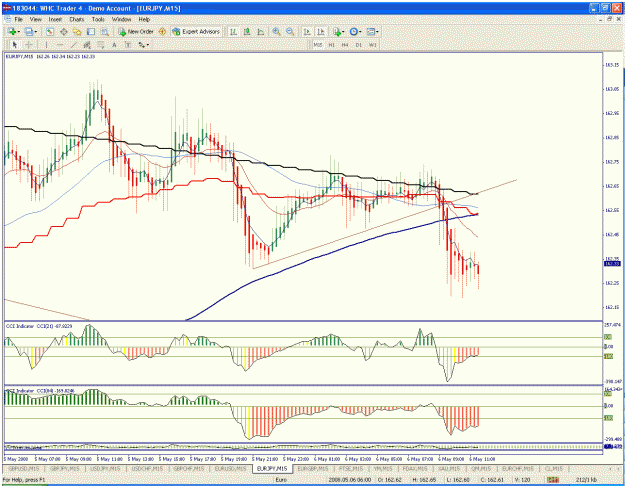Viewport: 625px width, 486px height.
Task: Expand the Indicators dropdown arrow
Action: pyautogui.click(x=343, y=32)
